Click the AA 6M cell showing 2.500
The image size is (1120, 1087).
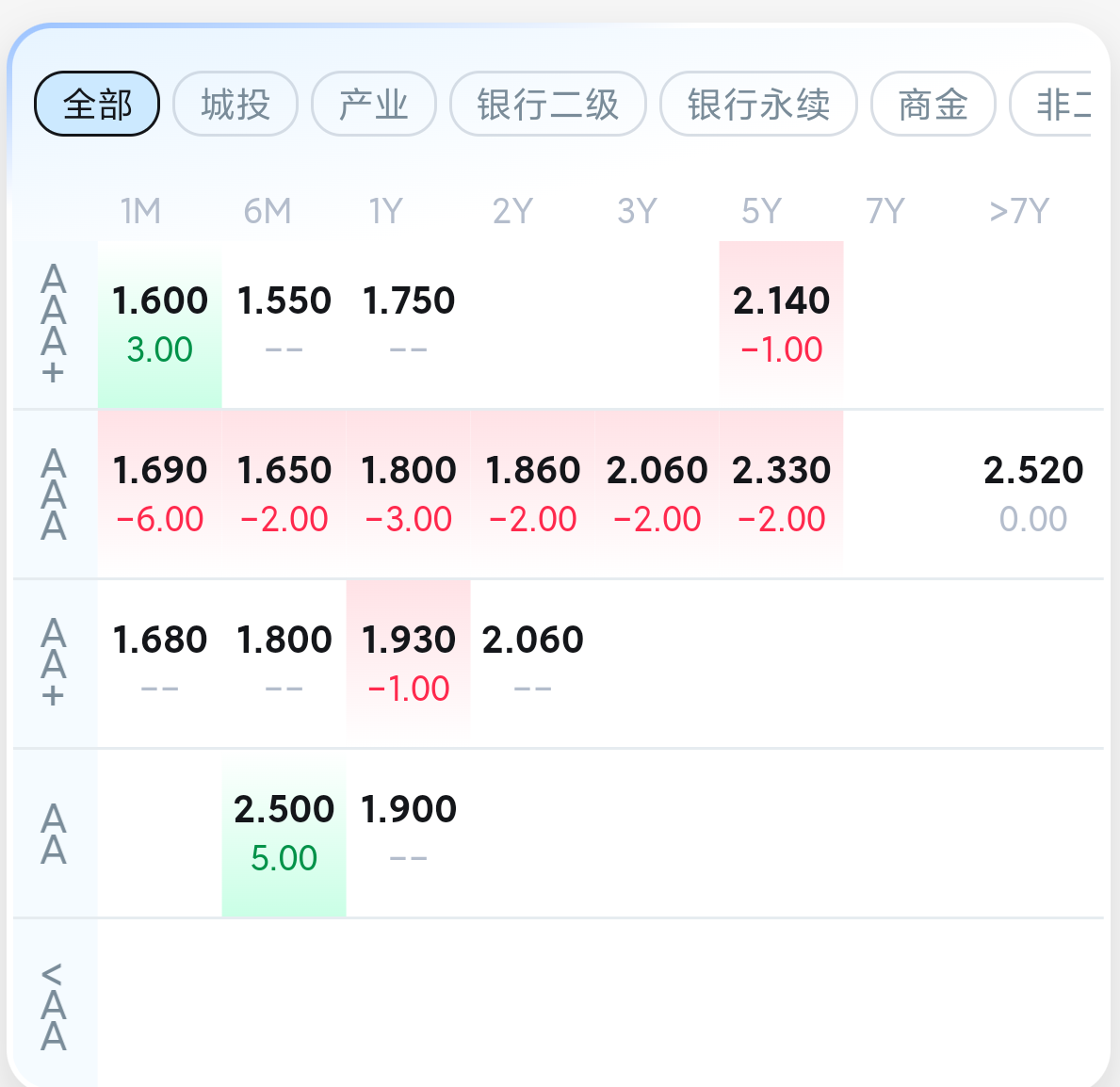[x=284, y=832]
